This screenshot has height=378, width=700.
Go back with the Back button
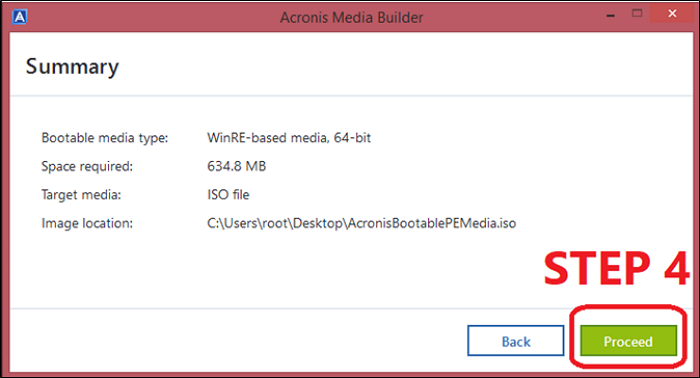click(516, 341)
